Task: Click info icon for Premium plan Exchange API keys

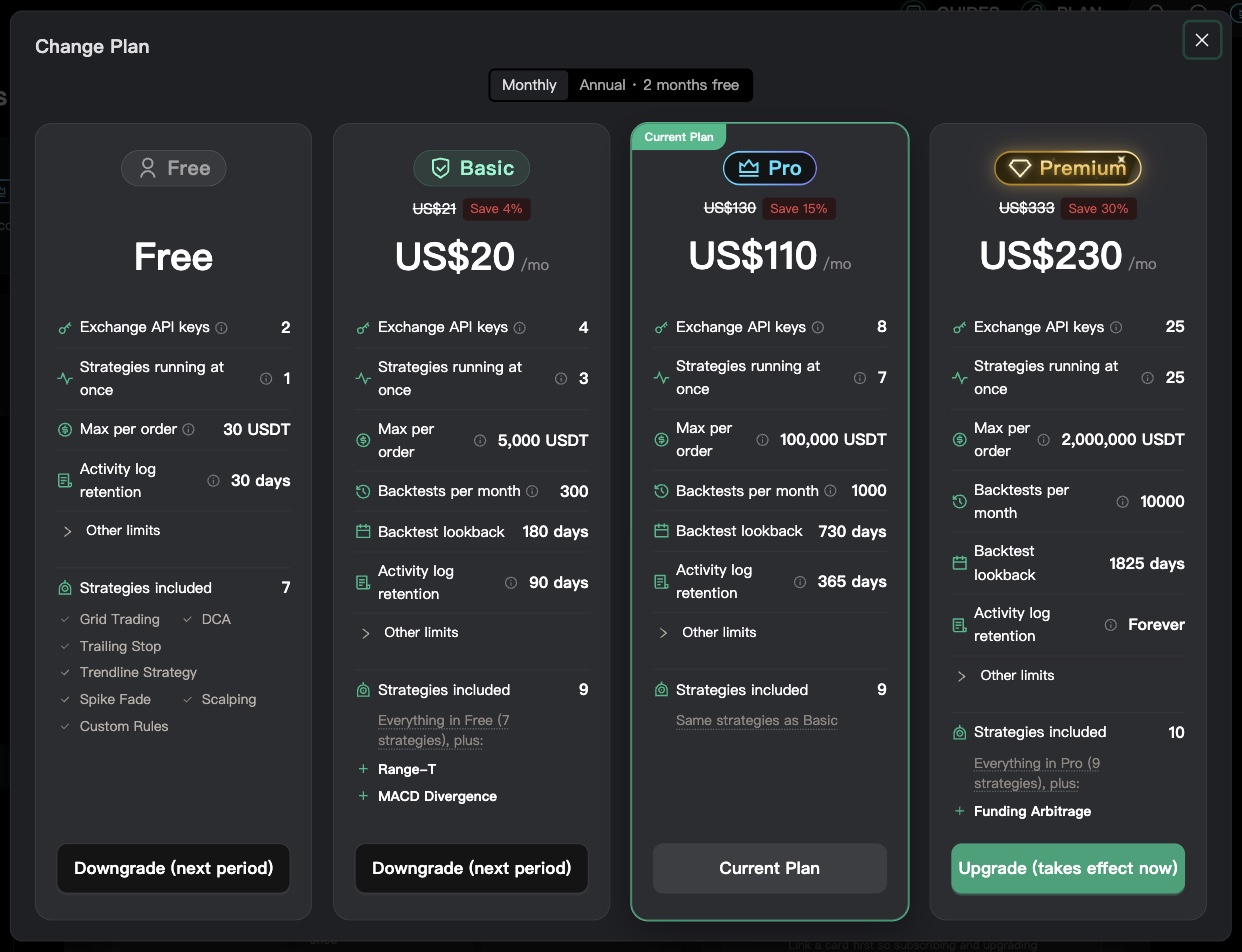Action: [1116, 327]
